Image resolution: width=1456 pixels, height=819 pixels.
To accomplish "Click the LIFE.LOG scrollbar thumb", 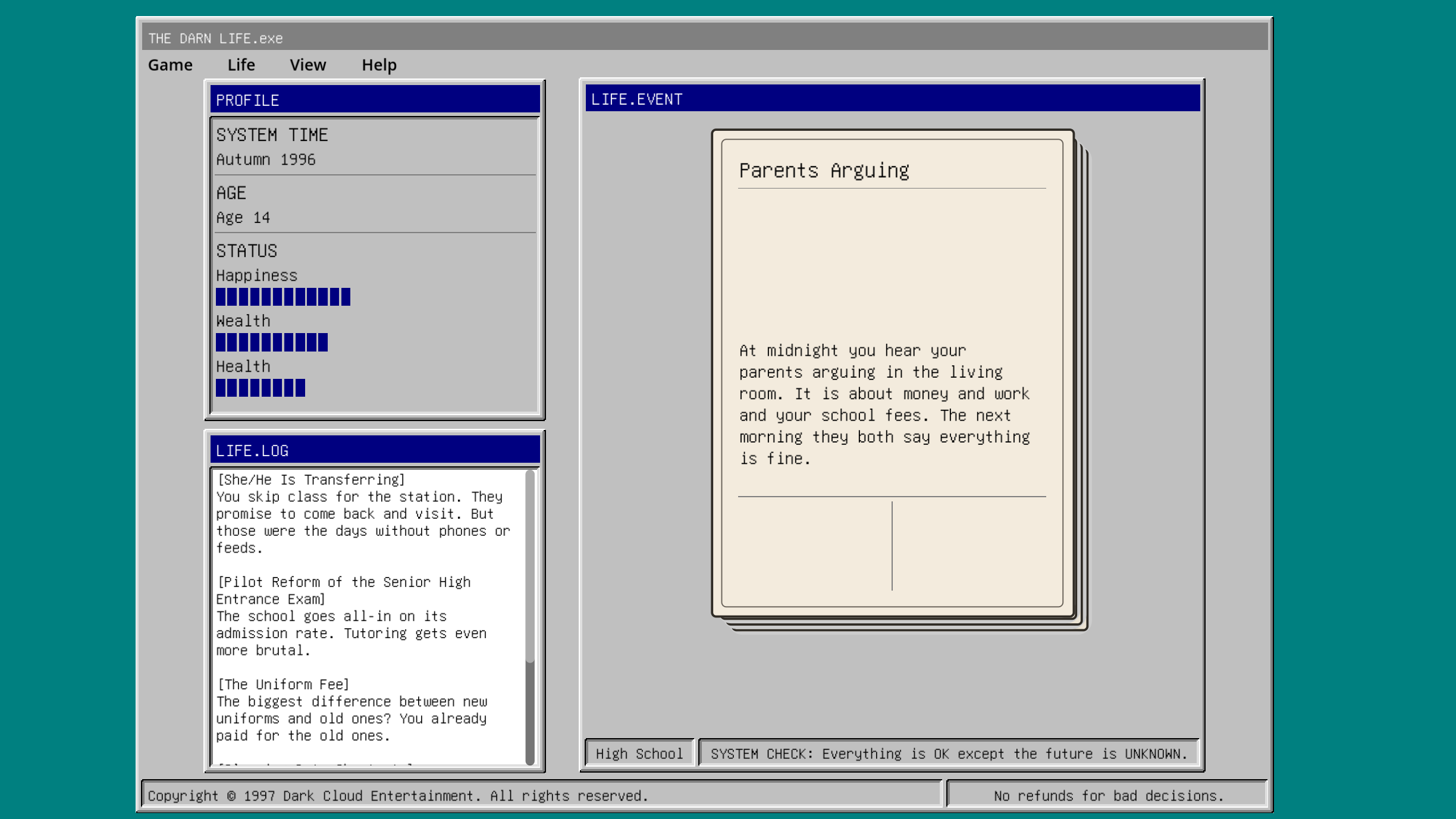I will point(530,566).
